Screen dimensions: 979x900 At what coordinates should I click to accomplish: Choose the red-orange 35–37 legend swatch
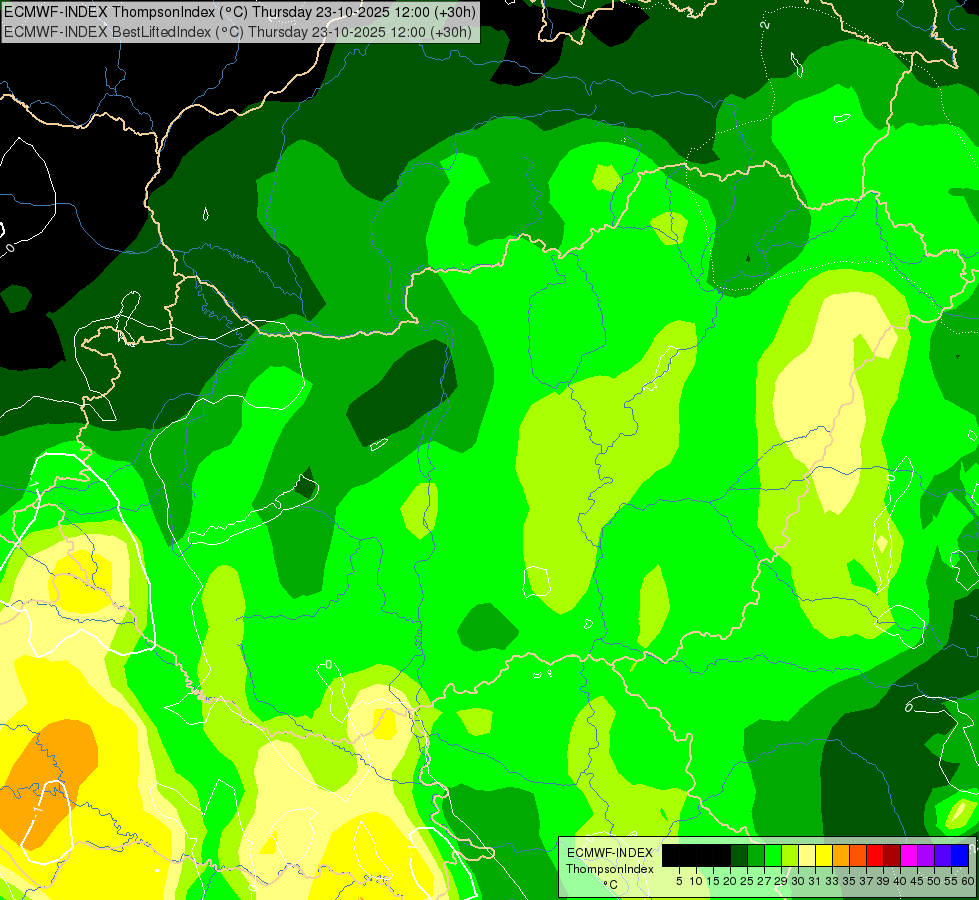point(858,855)
